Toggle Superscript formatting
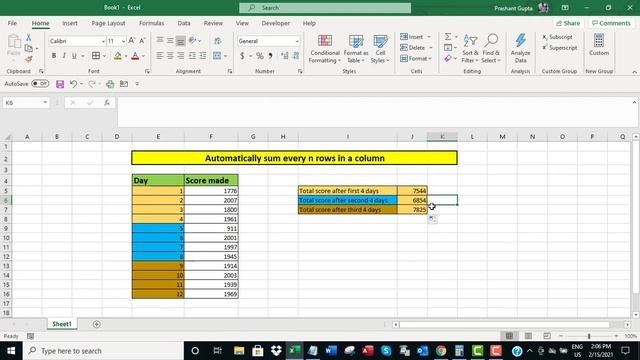This screenshot has height=360, width=640. (x=560, y=48)
